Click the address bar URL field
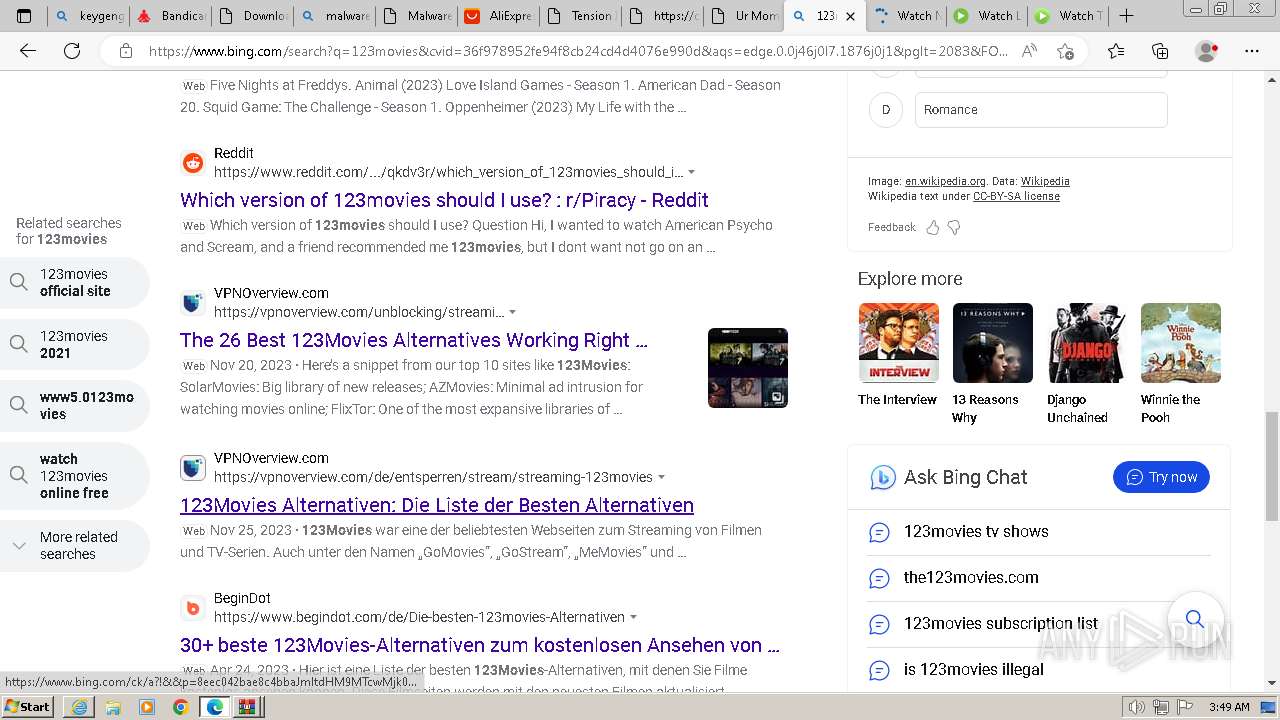The height and width of the screenshot is (720, 1280). [577, 51]
